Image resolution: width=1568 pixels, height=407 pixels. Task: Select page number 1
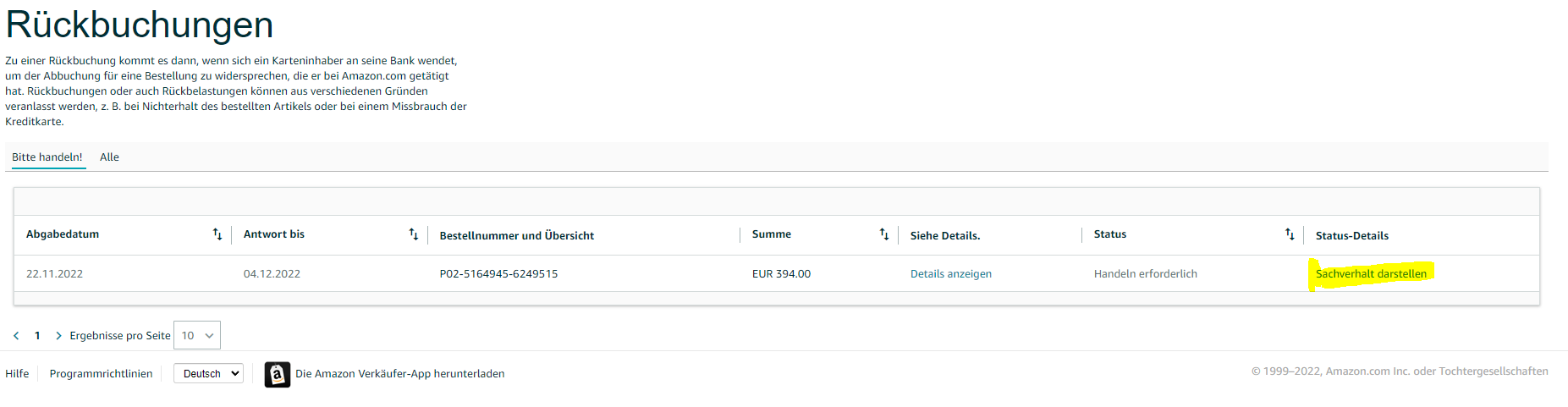tap(37, 336)
